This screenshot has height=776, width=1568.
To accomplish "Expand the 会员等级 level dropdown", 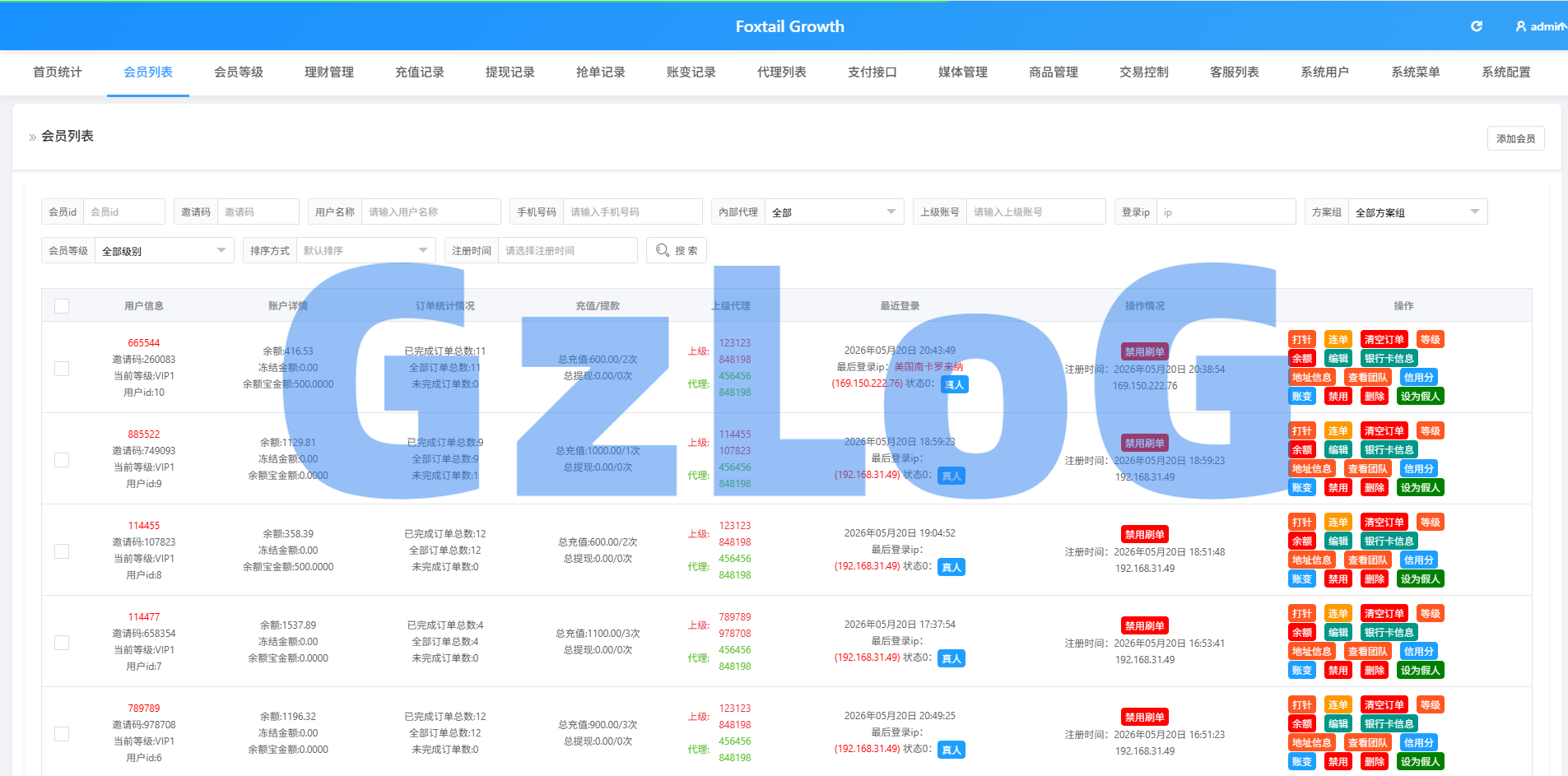I will coord(164,250).
